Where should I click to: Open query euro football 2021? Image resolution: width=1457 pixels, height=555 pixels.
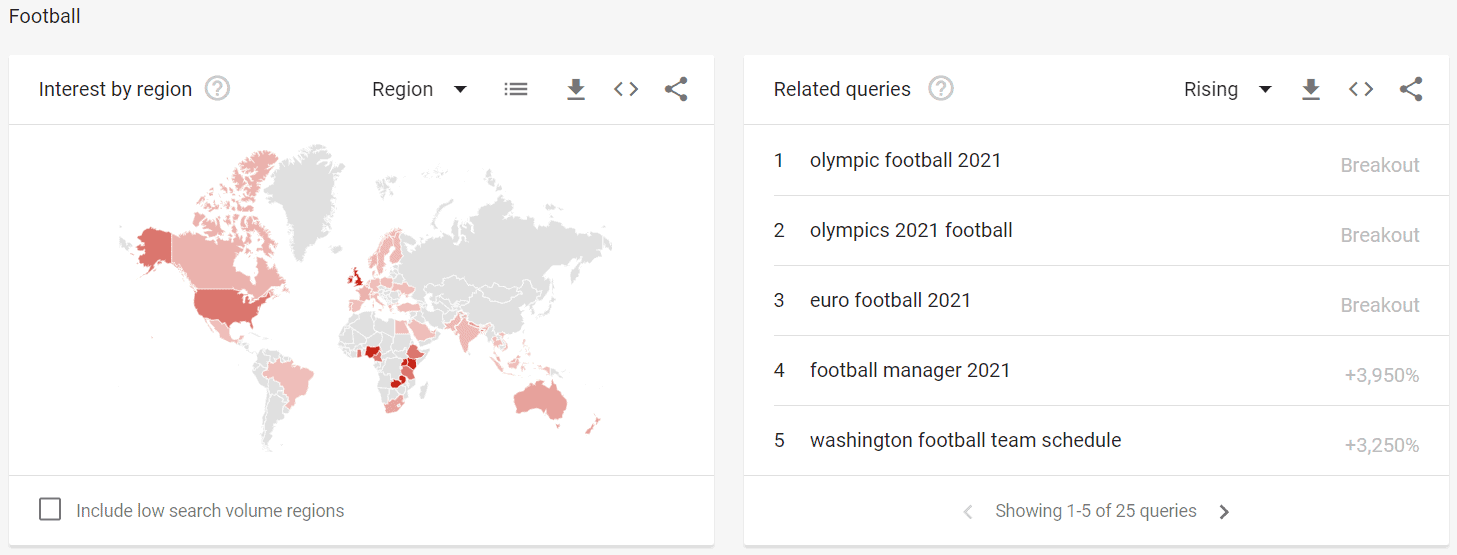click(890, 301)
